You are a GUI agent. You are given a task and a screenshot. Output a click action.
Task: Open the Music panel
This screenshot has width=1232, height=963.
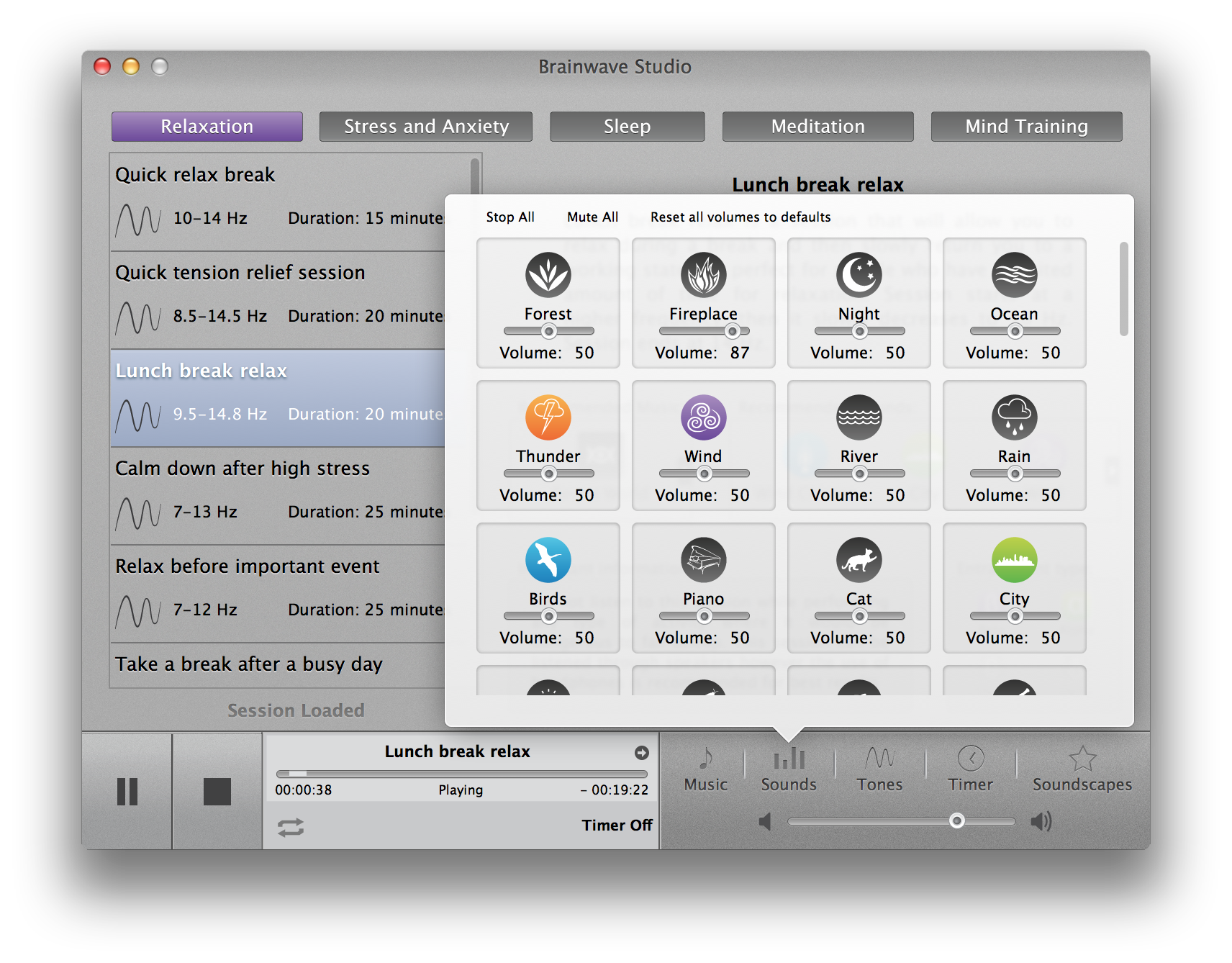pyautogui.click(x=705, y=769)
